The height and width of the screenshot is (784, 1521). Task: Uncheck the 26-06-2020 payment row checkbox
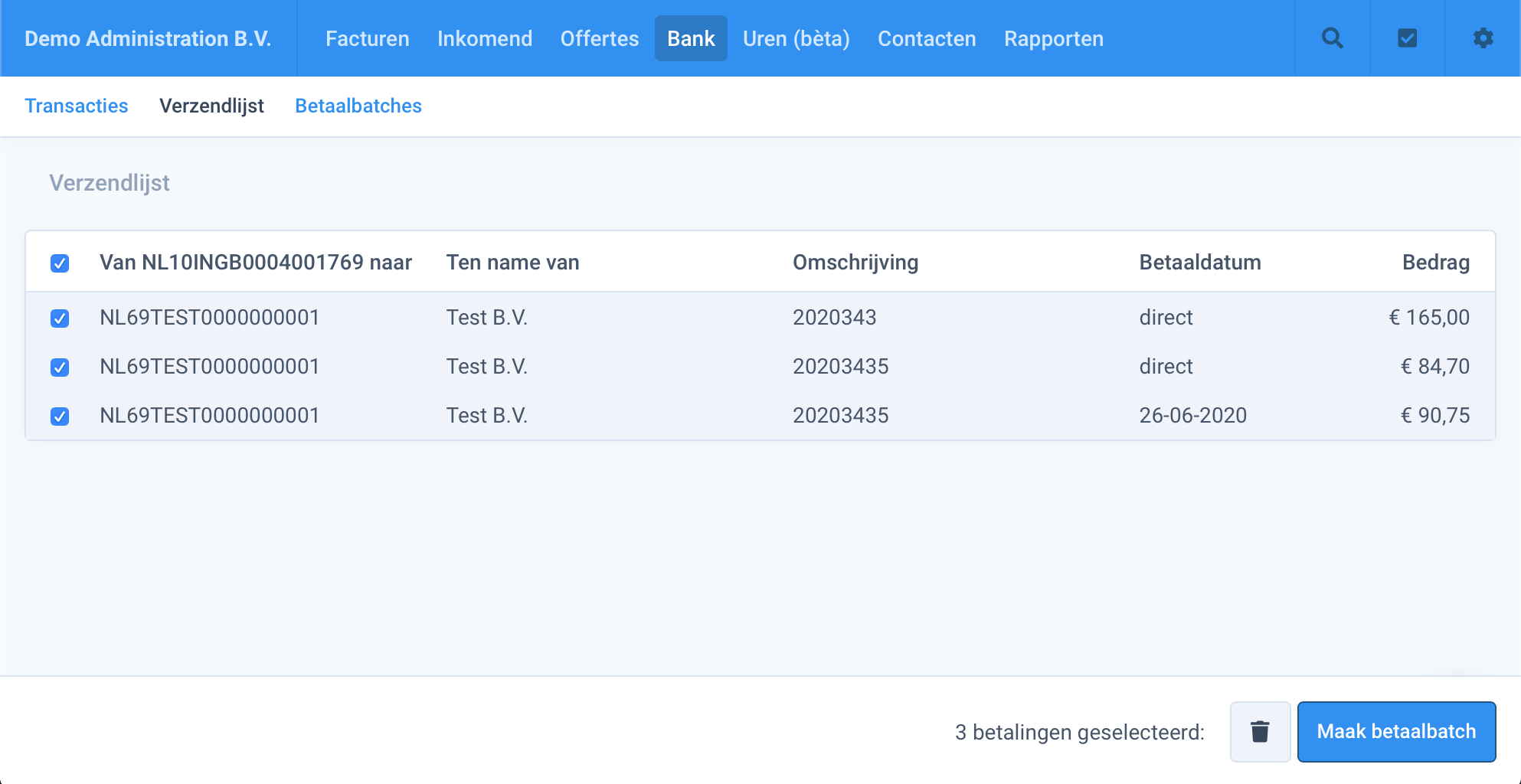coord(60,416)
